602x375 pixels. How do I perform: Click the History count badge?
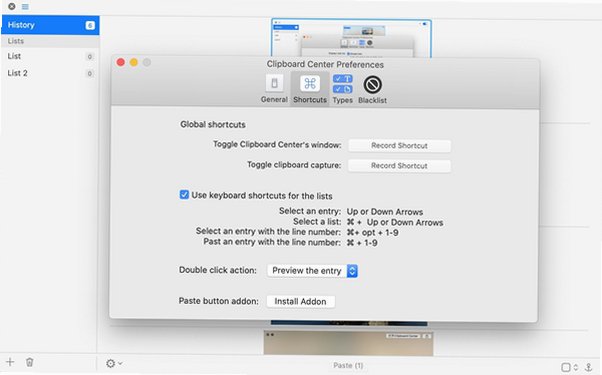tap(90, 25)
